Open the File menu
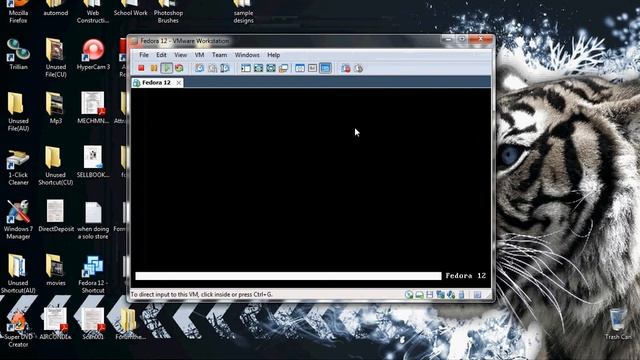The width and height of the screenshot is (640, 360). (144, 55)
